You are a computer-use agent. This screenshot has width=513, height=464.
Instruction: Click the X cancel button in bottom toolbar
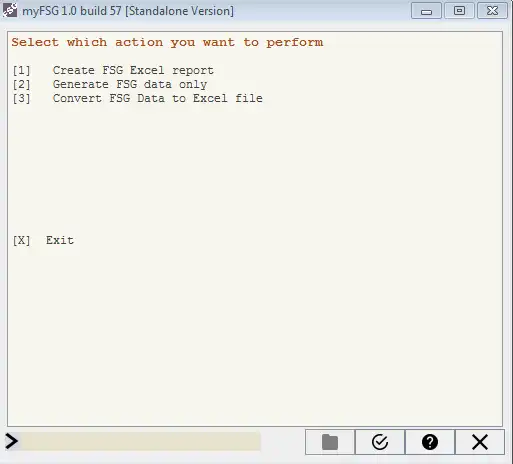pos(480,442)
